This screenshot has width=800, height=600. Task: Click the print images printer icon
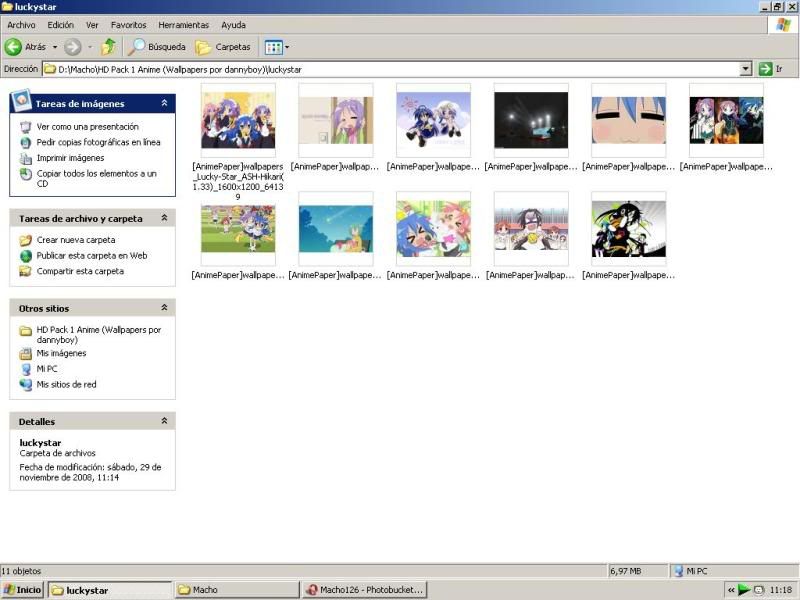click(26, 159)
